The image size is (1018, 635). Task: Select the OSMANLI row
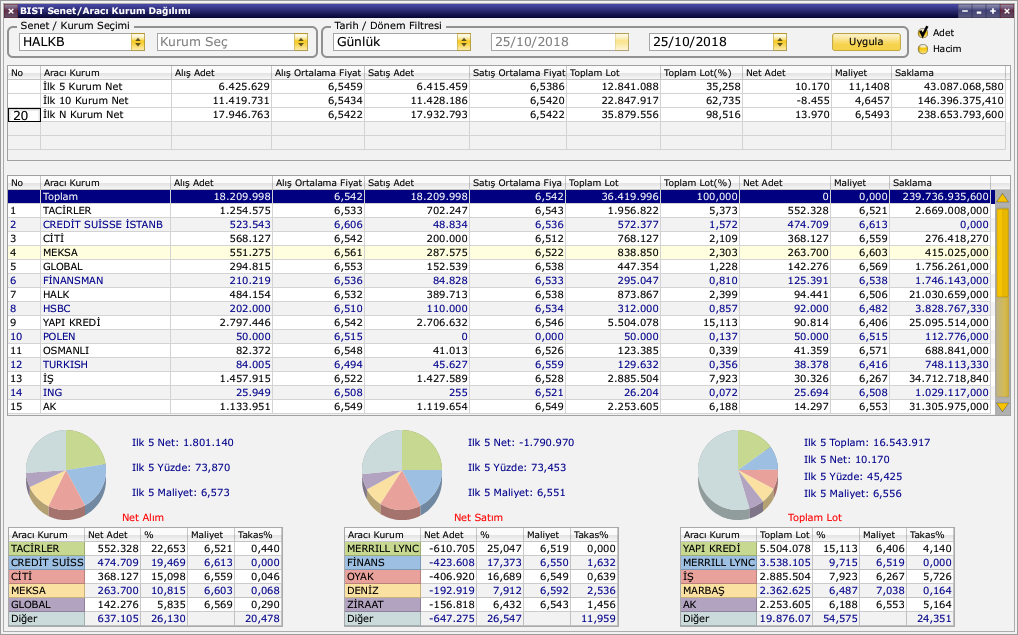[x=499, y=351]
